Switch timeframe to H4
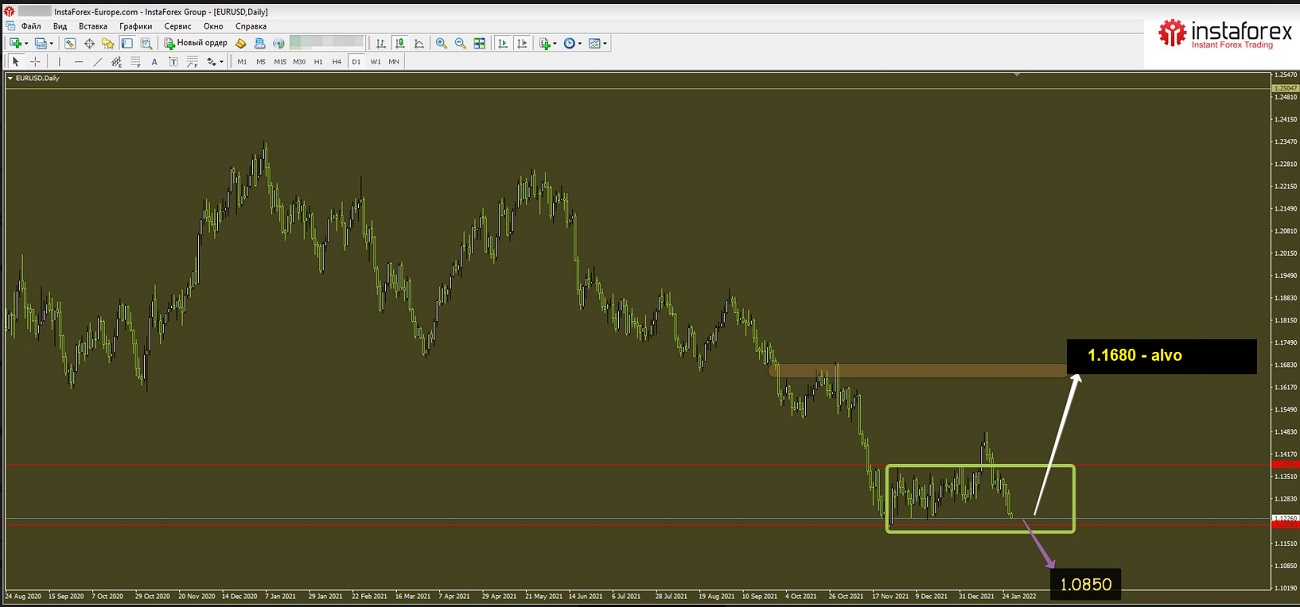The image size is (1300, 607). pos(336,62)
